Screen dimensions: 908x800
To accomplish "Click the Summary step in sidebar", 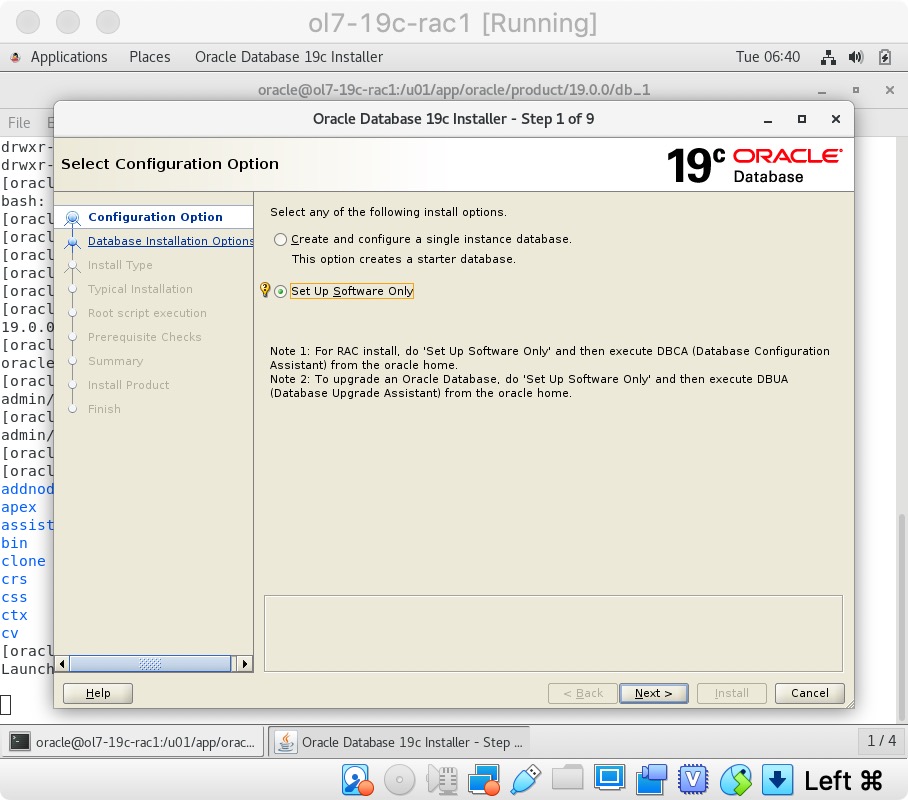I will [x=115, y=361].
